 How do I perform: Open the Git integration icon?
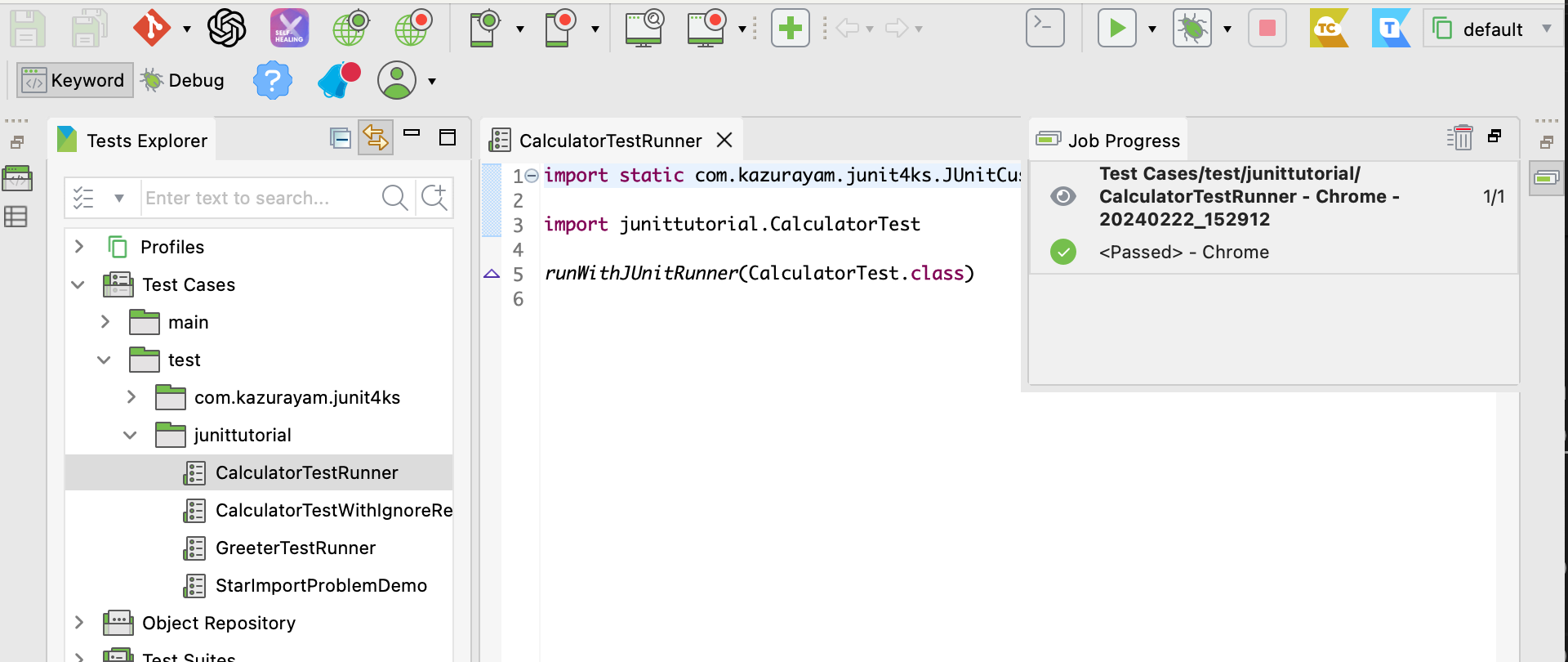point(152,29)
